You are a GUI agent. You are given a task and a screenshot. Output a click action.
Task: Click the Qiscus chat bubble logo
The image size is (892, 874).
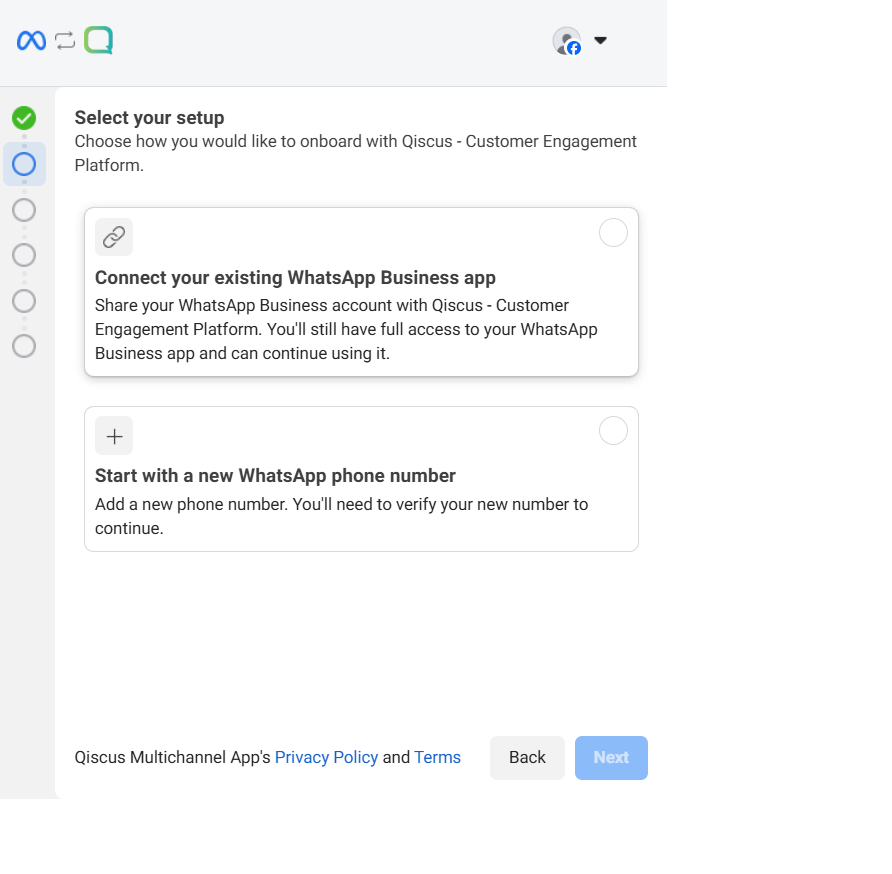coord(98,40)
